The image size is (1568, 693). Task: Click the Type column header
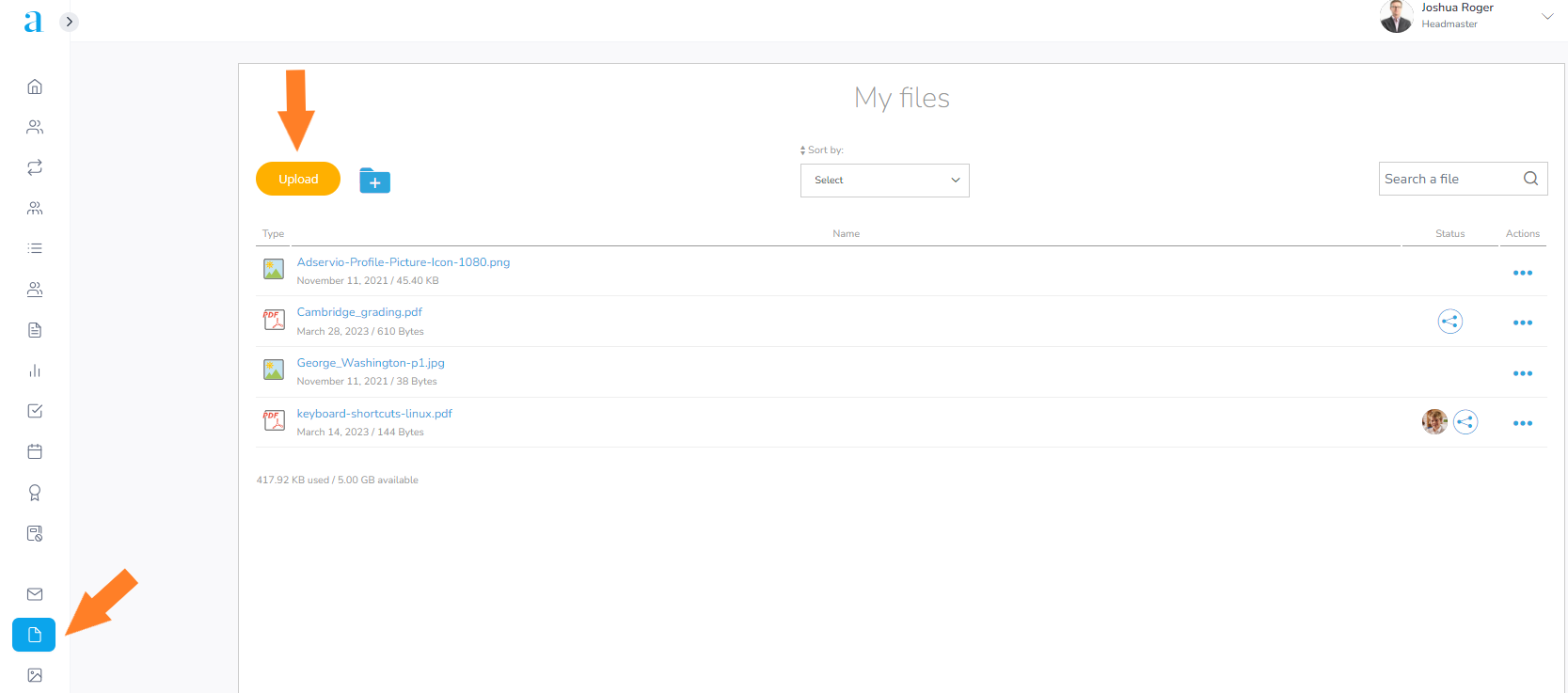click(x=273, y=233)
